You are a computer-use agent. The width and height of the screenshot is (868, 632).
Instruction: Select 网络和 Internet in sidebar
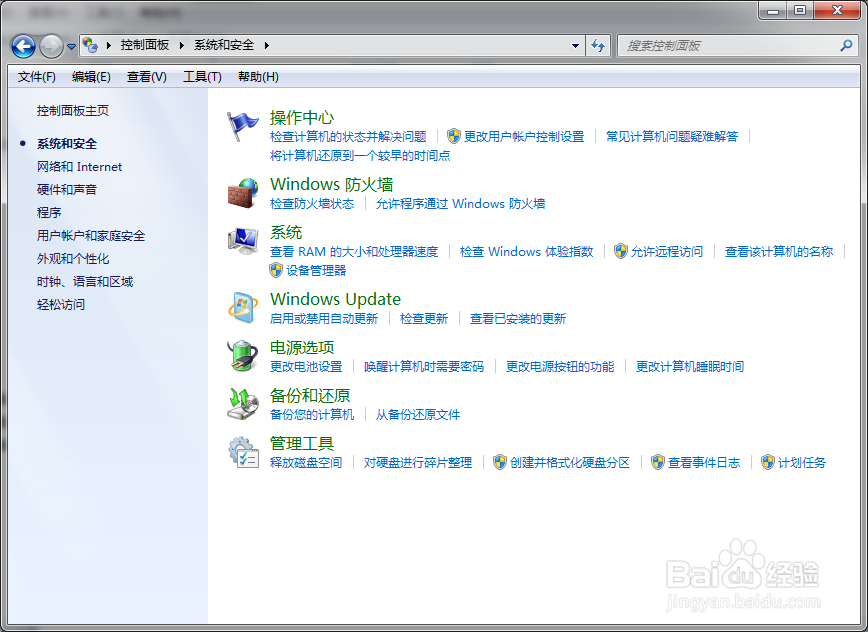tap(79, 167)
